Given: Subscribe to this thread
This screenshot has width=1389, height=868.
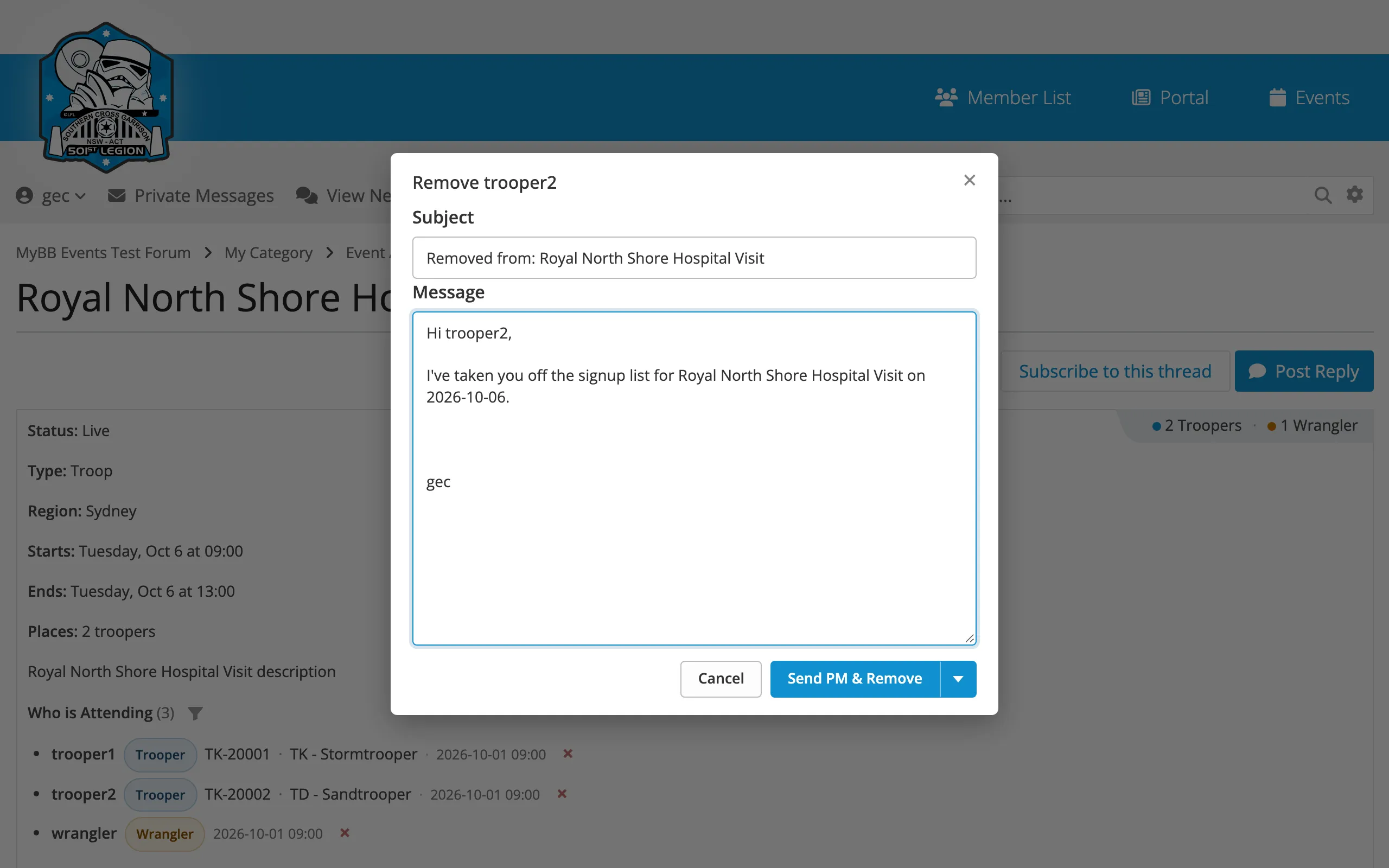Looking at the screenshot, I should pos(1114,372).
